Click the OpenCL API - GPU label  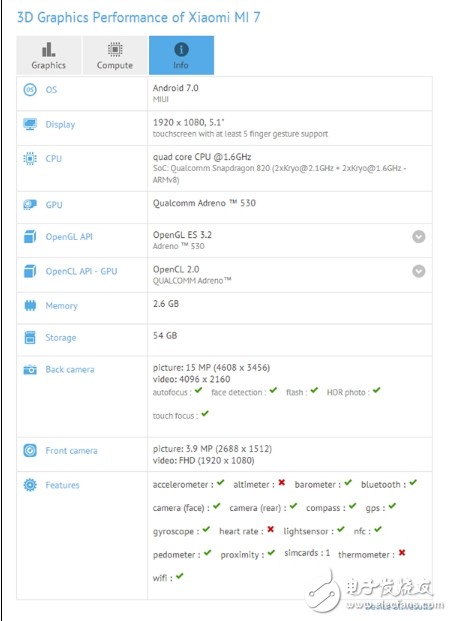(x=81, y=271)
